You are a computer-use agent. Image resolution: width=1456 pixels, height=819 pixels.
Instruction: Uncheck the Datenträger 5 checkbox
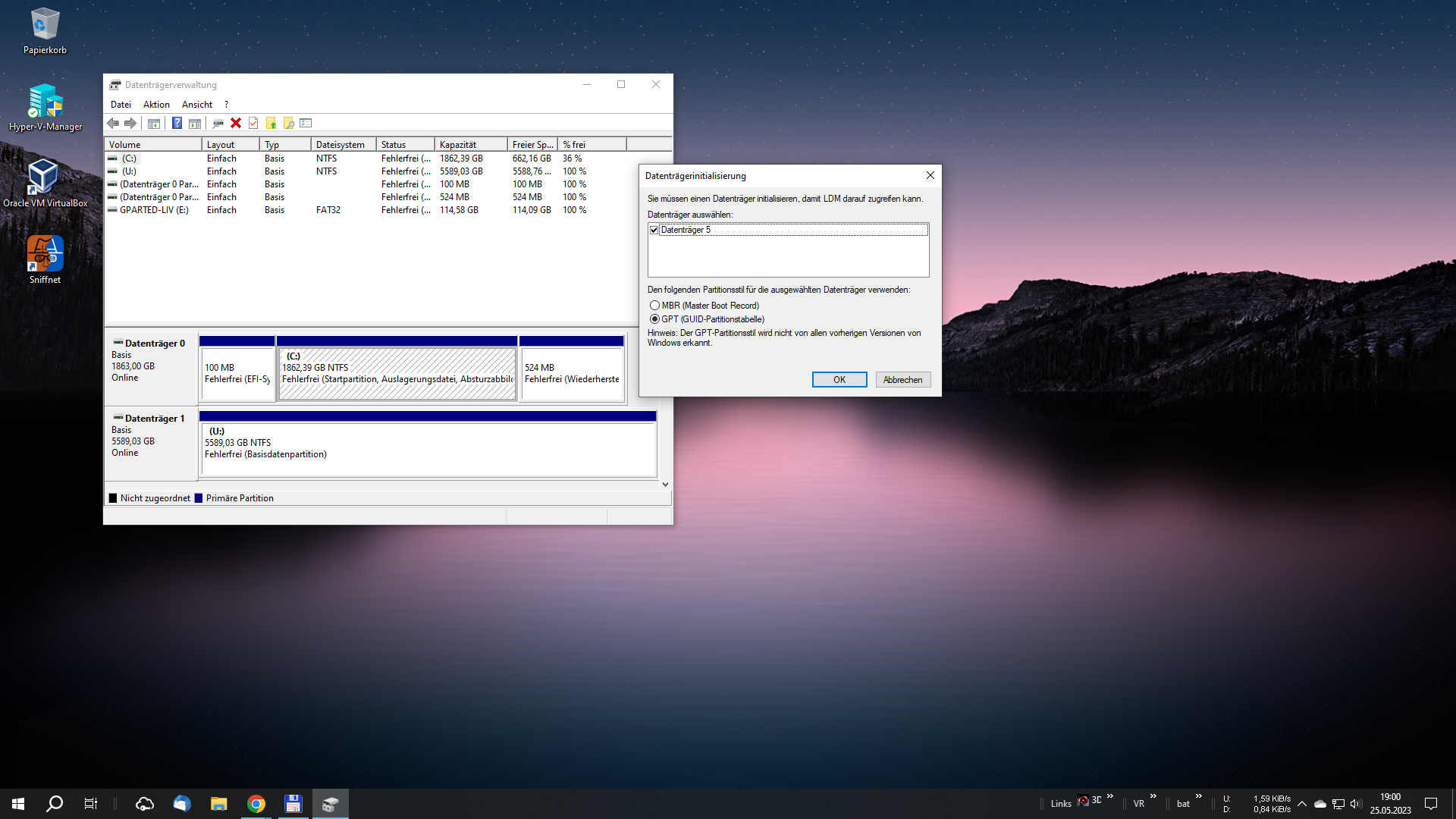[654, 230]
